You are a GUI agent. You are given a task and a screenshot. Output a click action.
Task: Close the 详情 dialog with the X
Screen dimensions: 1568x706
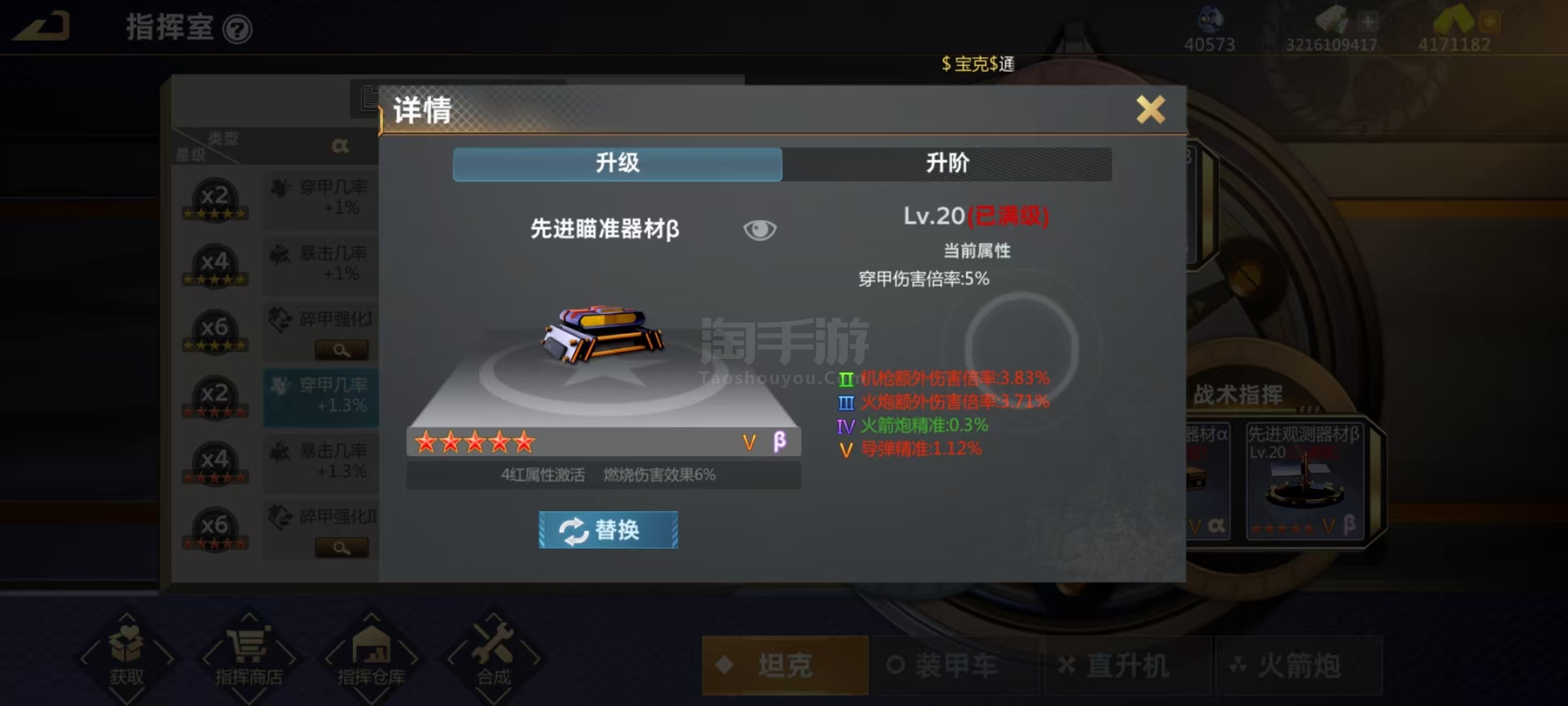point(1151,109)
